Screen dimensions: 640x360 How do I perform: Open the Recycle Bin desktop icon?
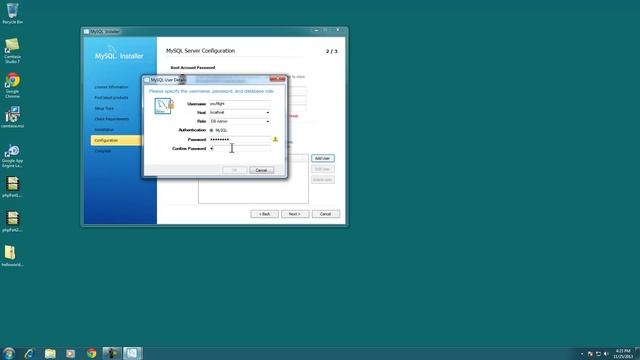coord(12,13)
